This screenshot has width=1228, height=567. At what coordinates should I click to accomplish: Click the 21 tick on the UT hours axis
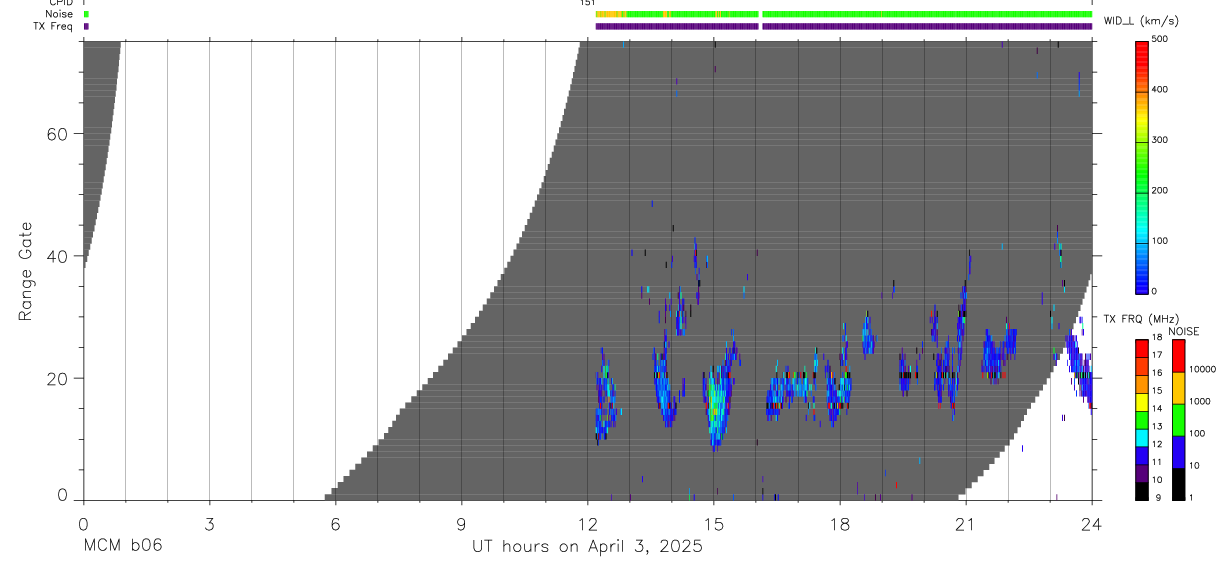(965, 523)
